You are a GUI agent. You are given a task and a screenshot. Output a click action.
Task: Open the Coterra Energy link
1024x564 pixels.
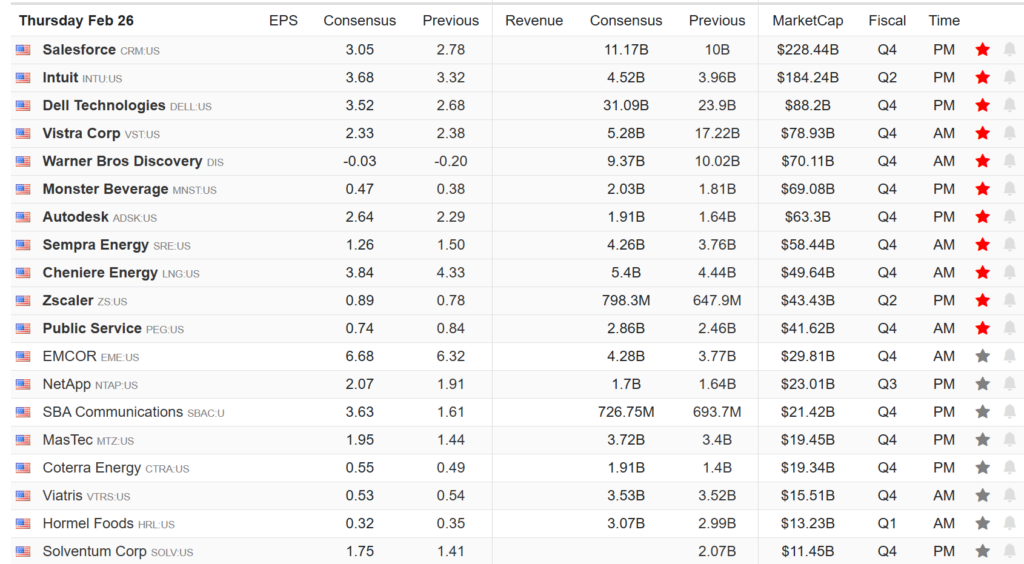click(91, 467)
